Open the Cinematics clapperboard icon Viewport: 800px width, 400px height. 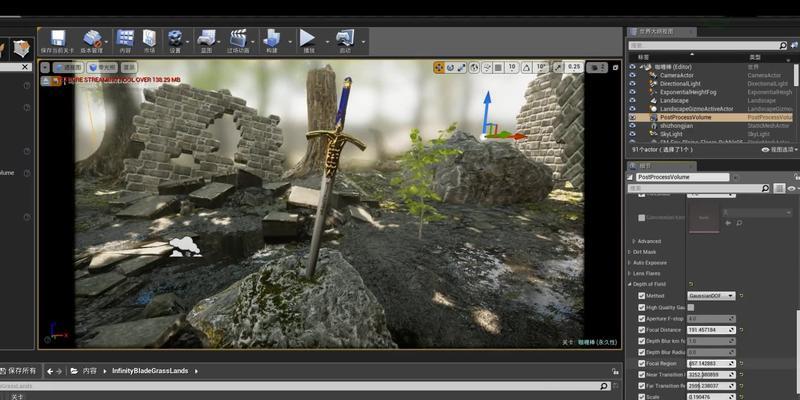(x=238, y=38)
